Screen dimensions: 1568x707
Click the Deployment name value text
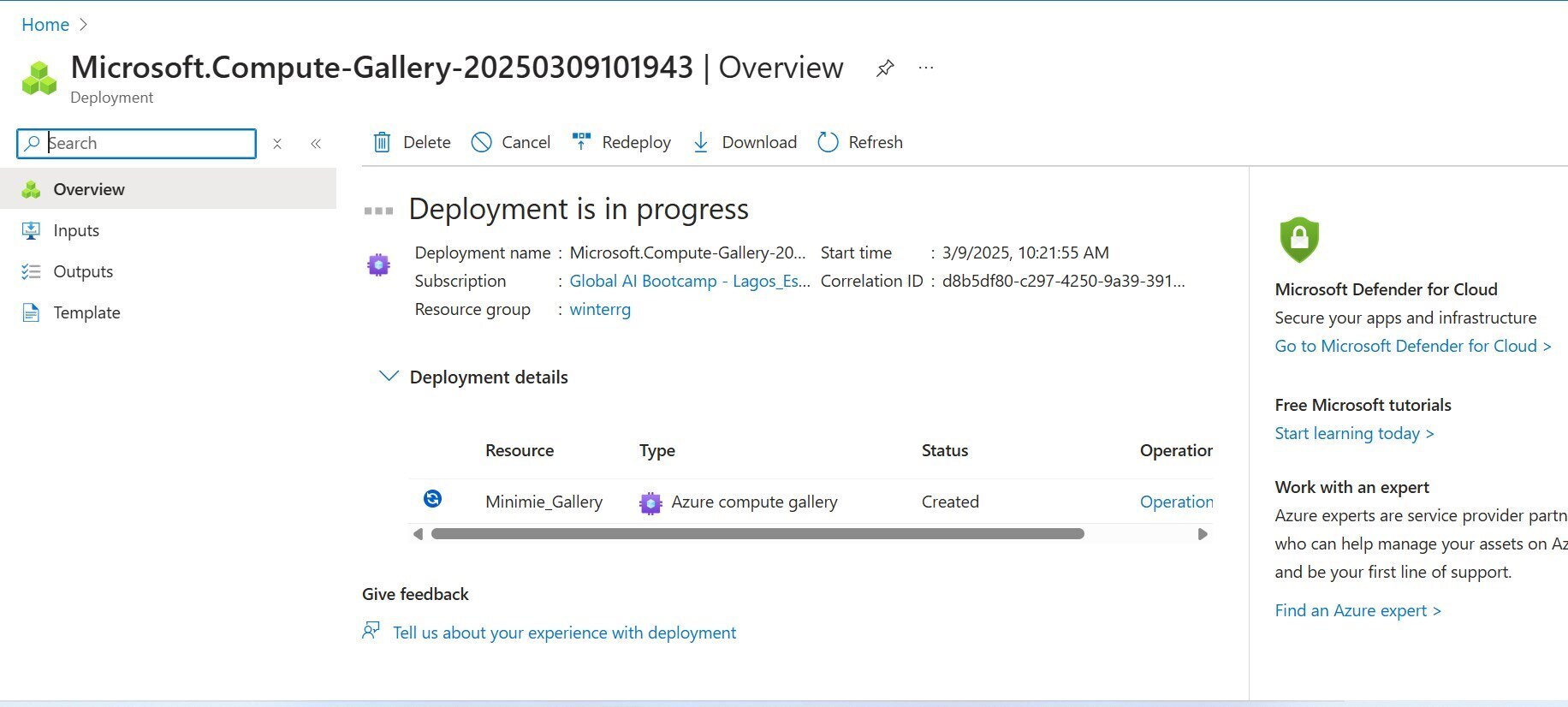687,253
